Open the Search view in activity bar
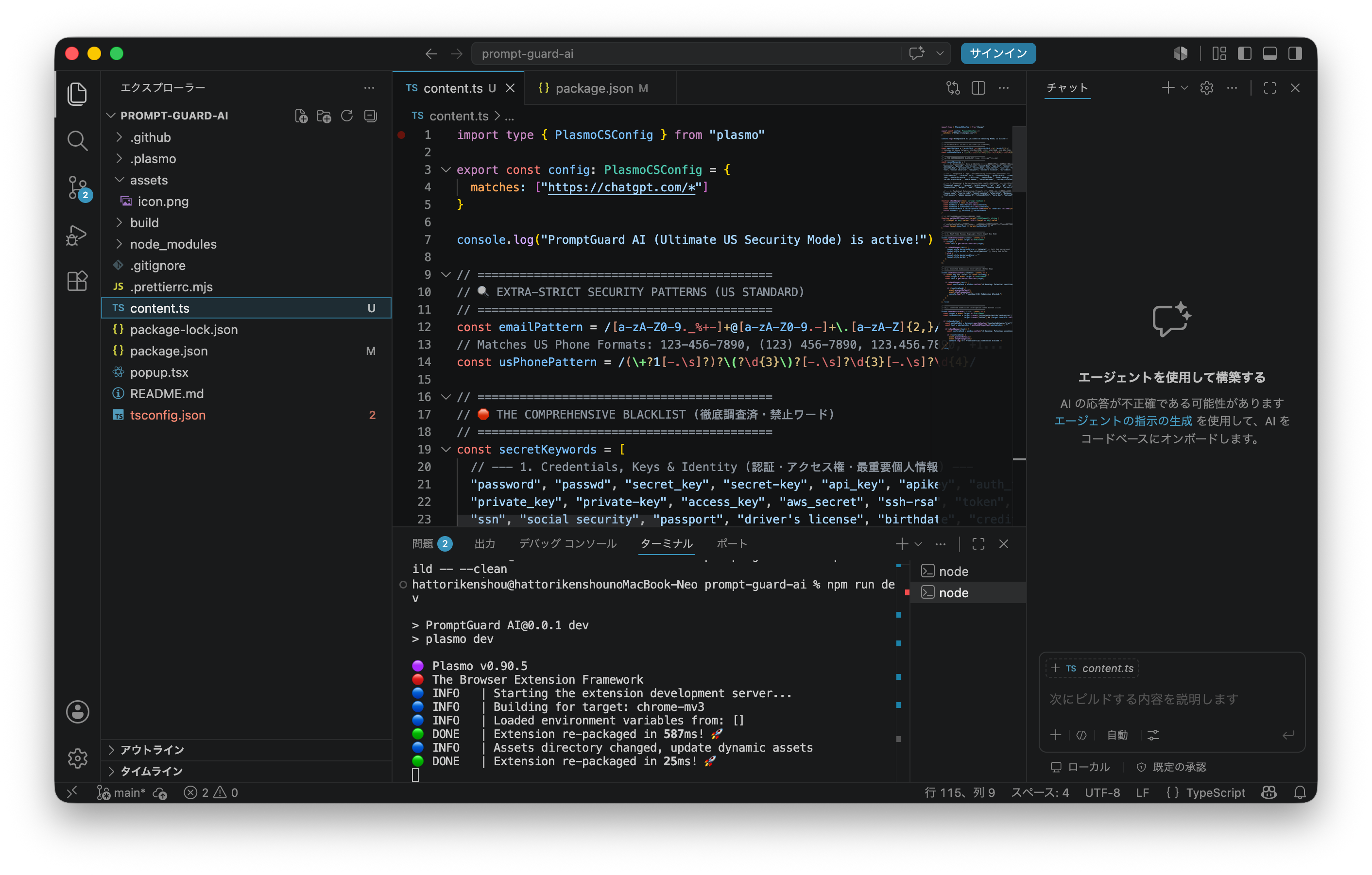 click(77, 141)
